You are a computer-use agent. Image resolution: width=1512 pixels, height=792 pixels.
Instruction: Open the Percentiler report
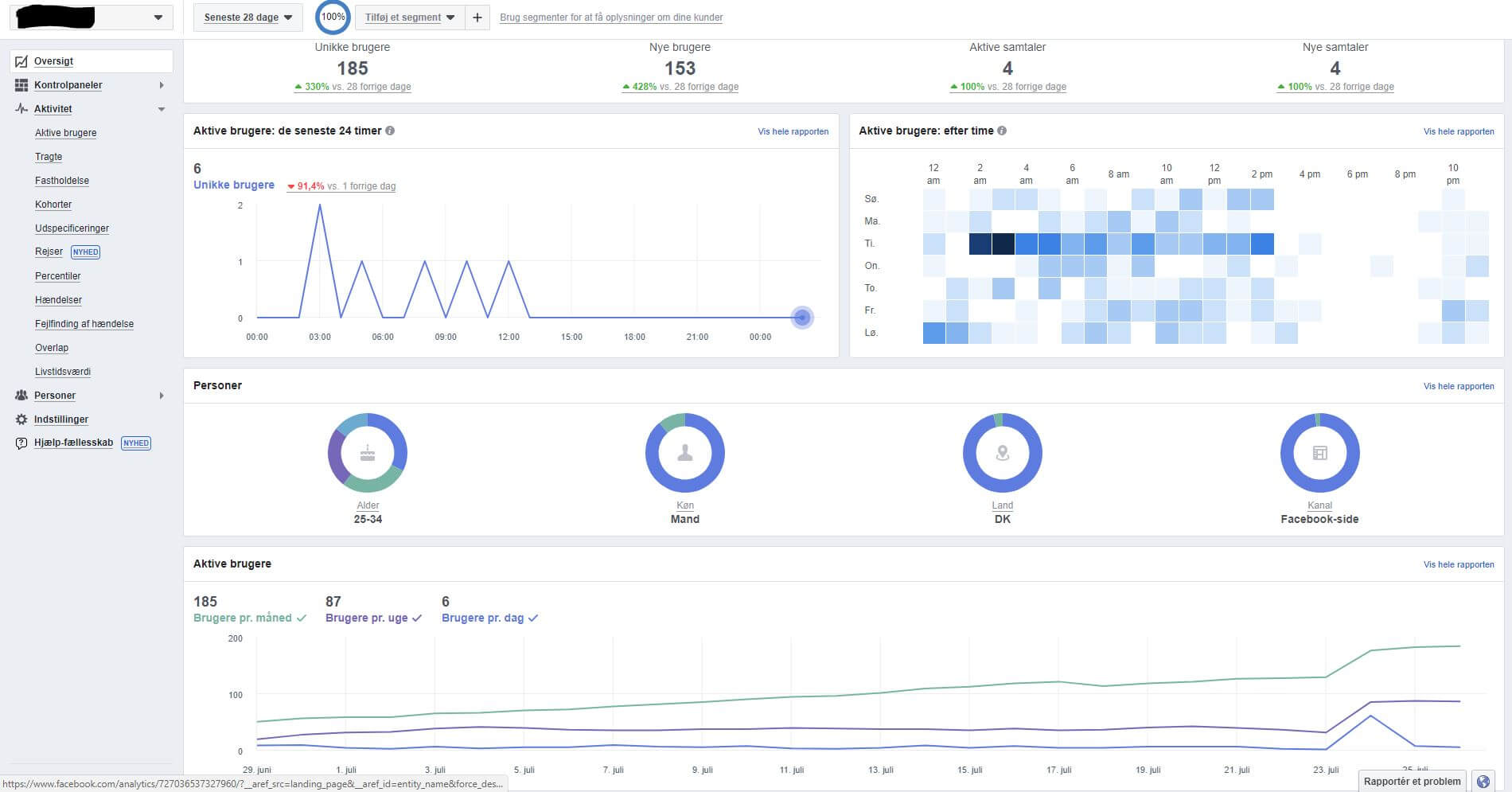point(58,276)
